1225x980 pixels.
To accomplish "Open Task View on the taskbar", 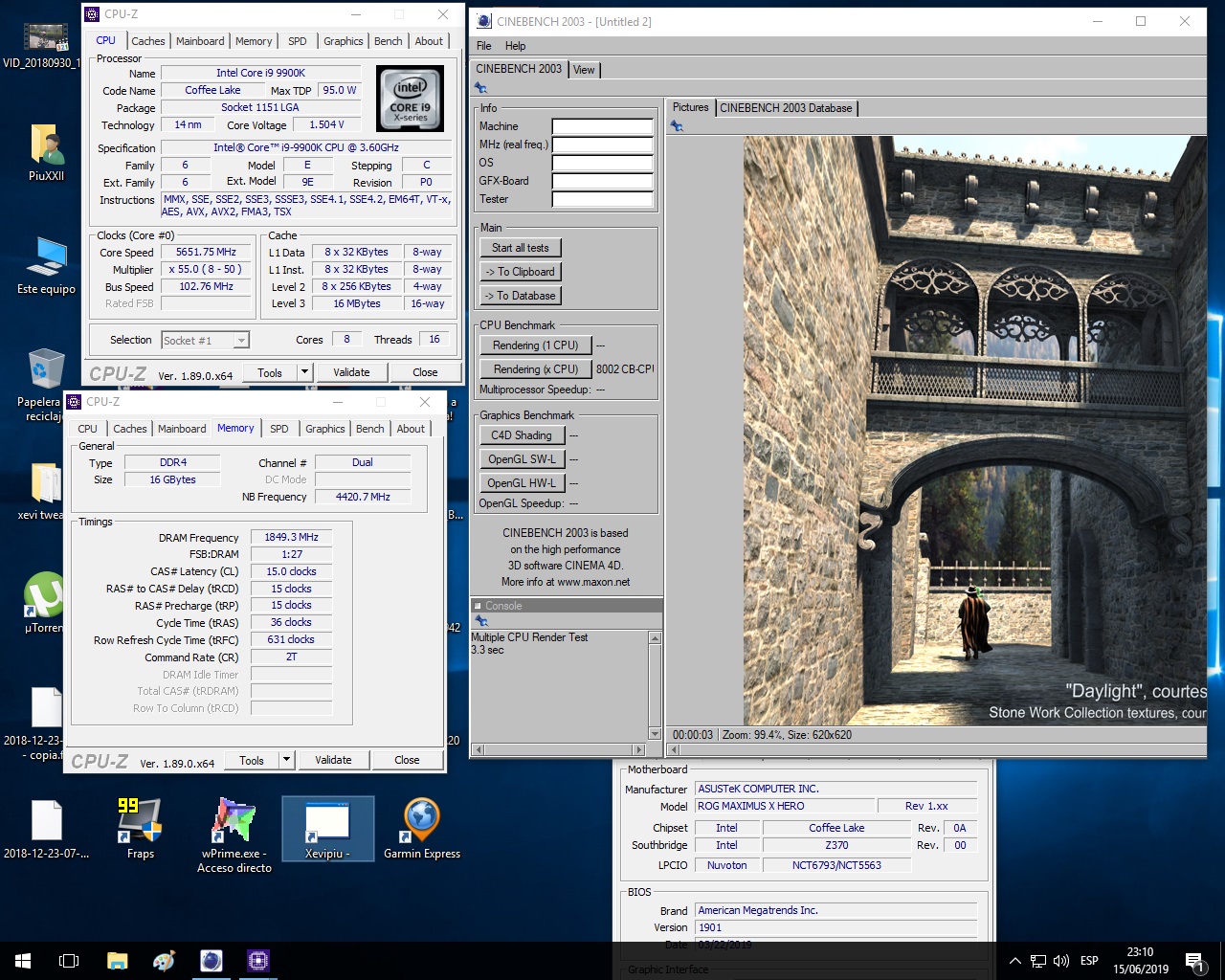I will pyautogui.click(x=69, y=960).
